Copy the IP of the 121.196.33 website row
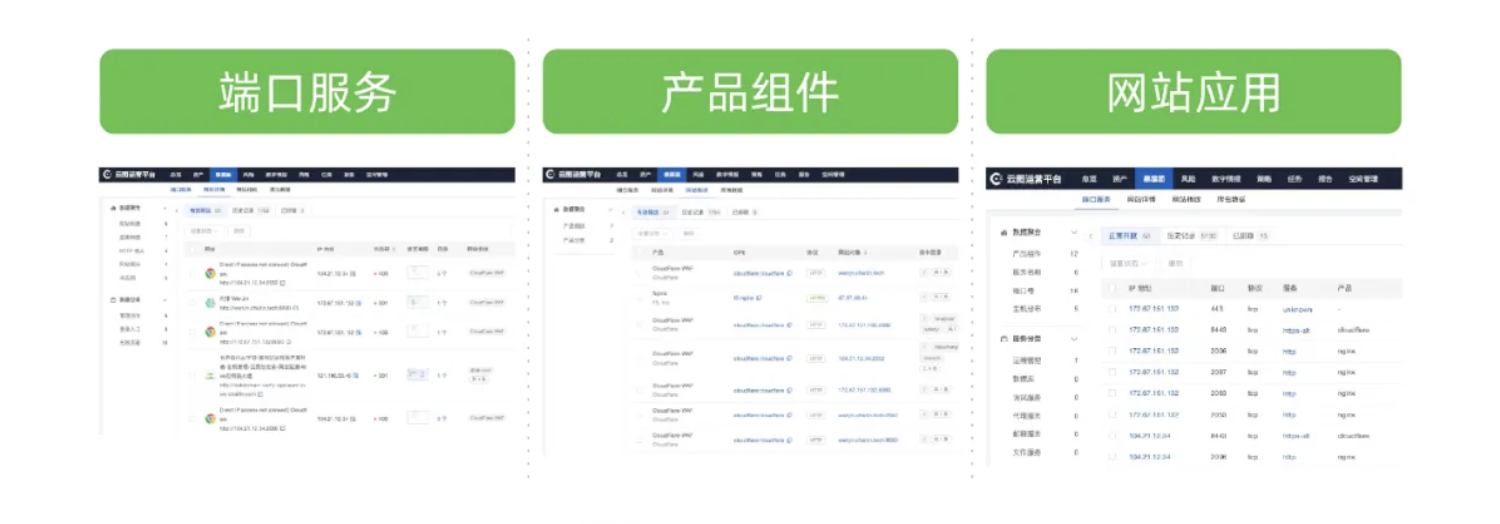This screenshot has width=1500, height=524. [356, 376]
